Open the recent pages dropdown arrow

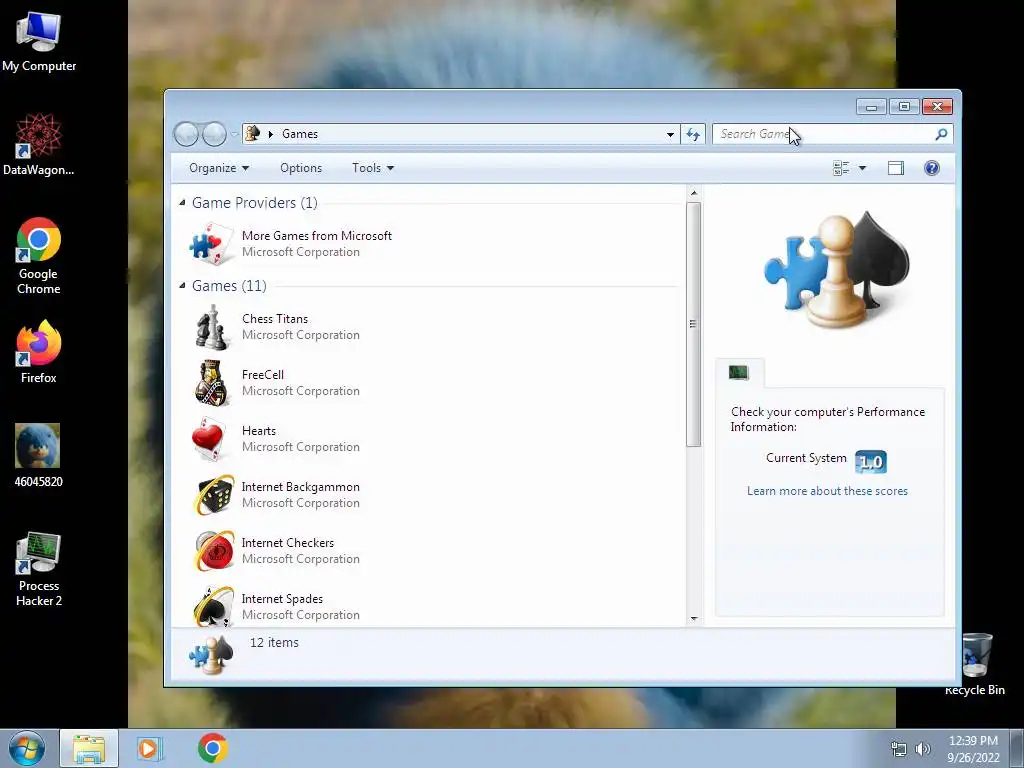[x=234, y=135]
